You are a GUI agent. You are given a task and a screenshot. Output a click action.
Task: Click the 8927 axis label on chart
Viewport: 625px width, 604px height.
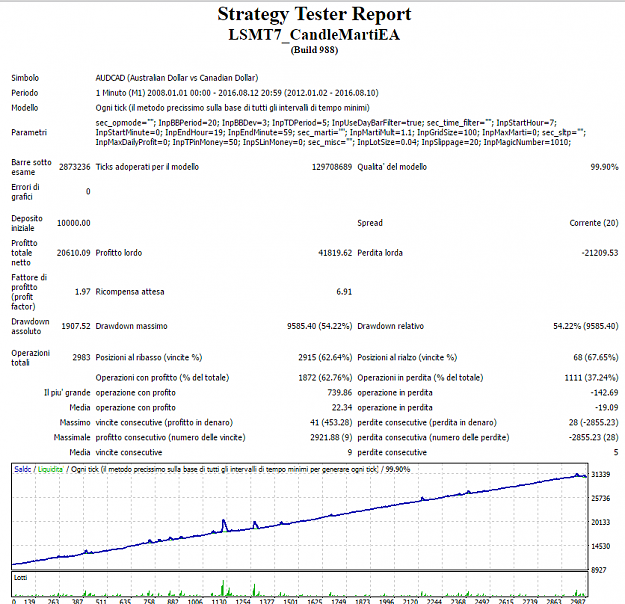pyautogui.click(x=601, y=570)
